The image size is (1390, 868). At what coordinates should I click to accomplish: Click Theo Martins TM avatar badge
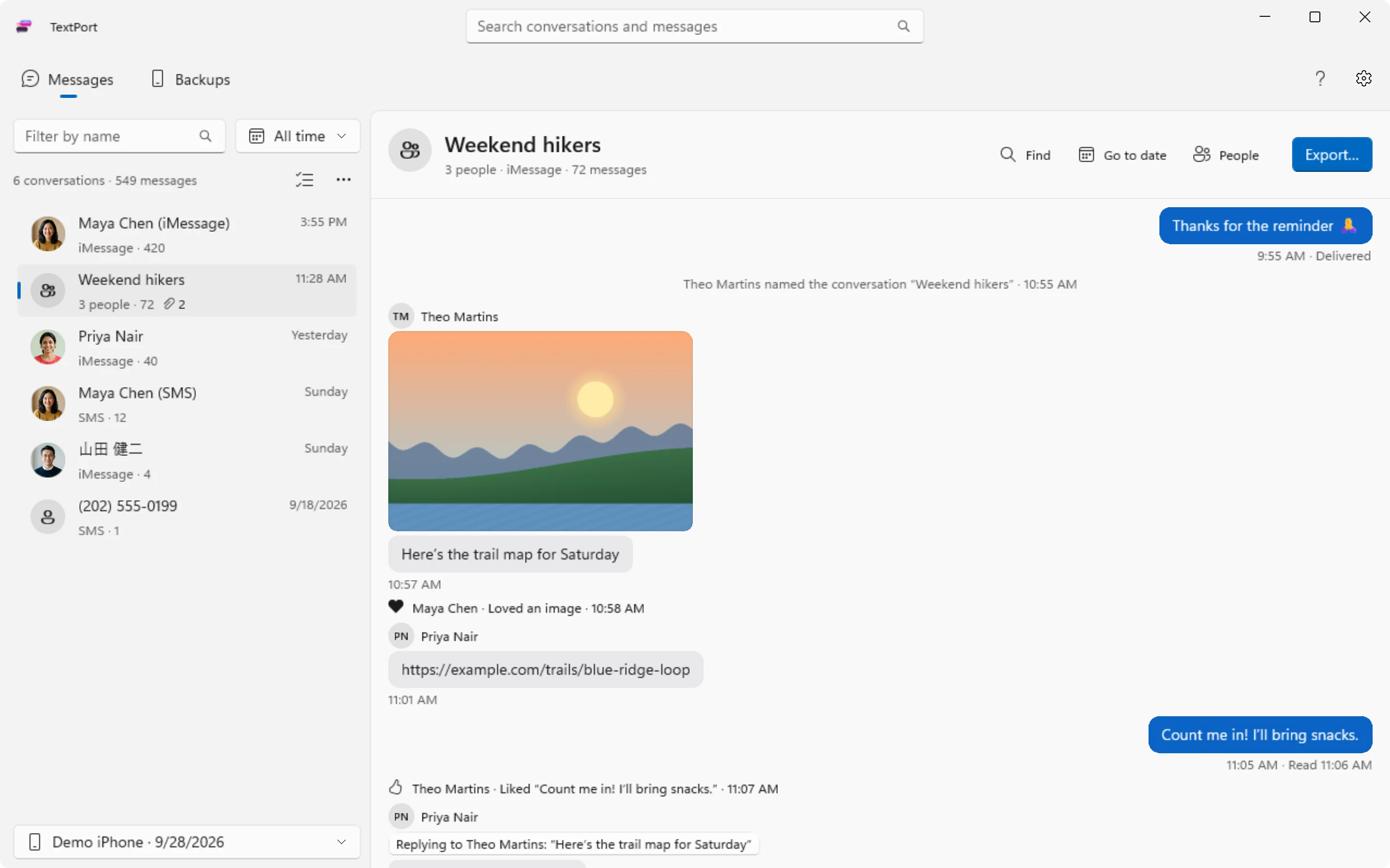click(401, 317)
